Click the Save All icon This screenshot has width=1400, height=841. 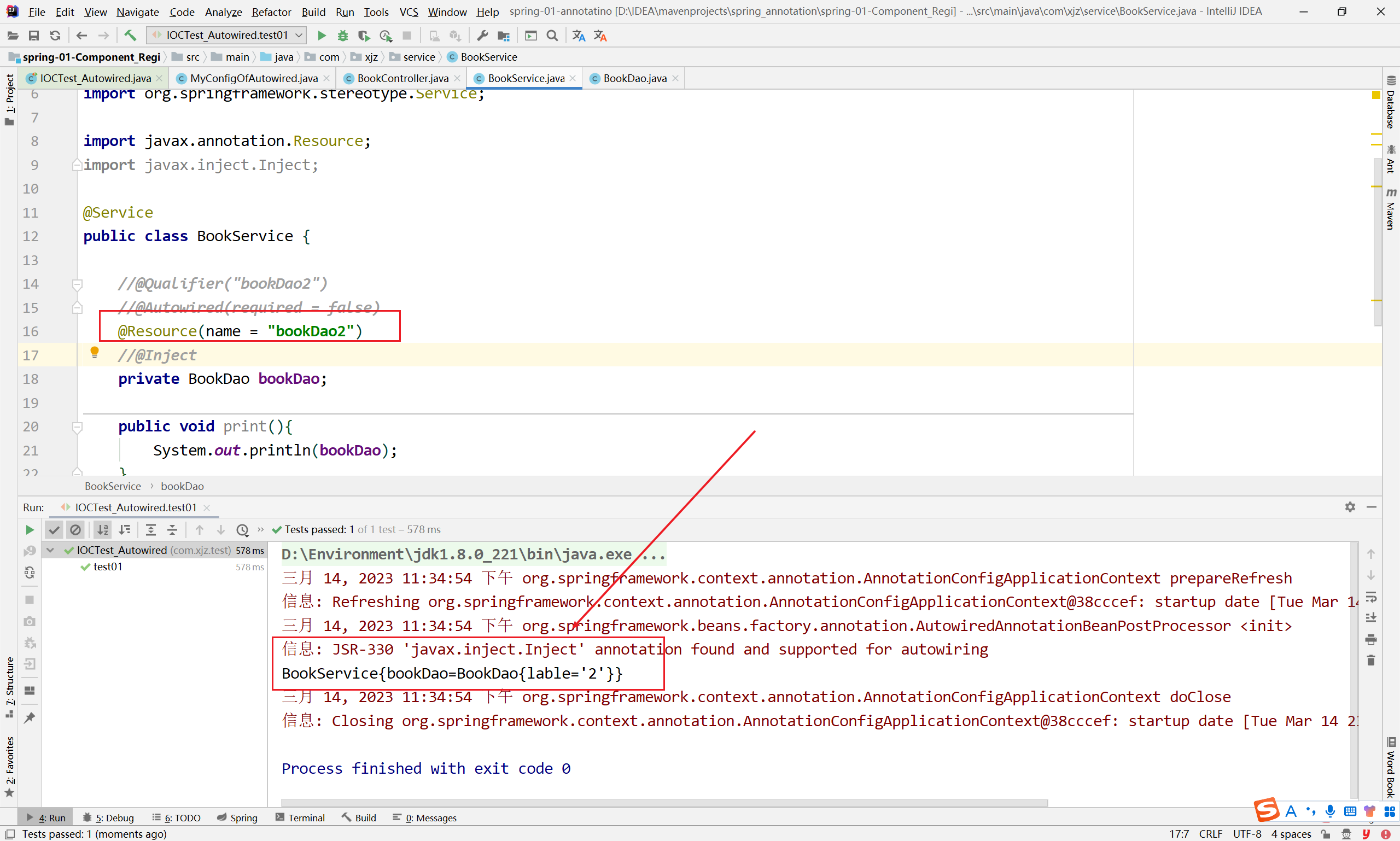click(x=33, y=36)
